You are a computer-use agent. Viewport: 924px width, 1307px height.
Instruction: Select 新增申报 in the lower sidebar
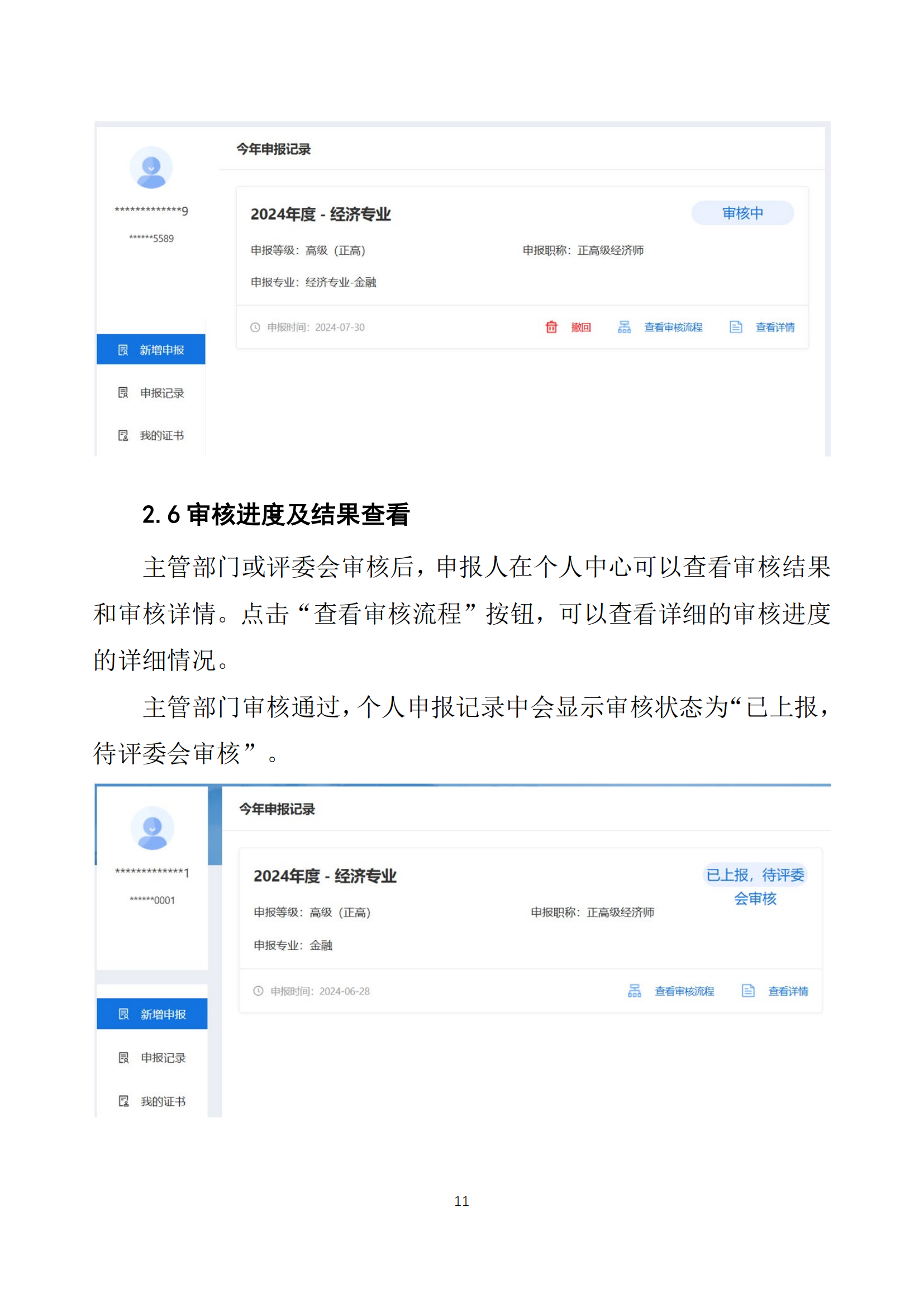(153, 1014)
